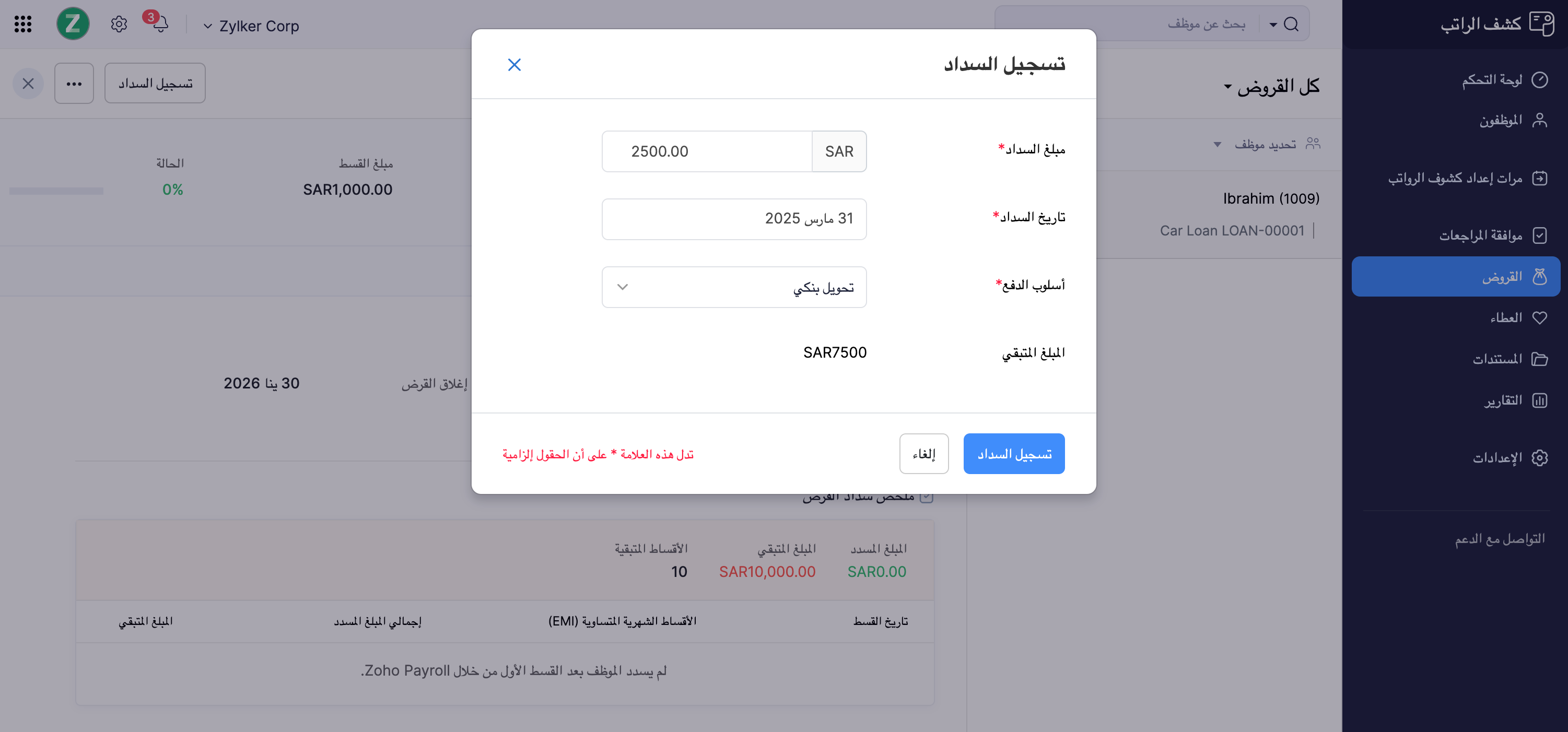1568x732 pixels.
Task: Click the مبلغ السداد amount field
Action: pos(707,151)
